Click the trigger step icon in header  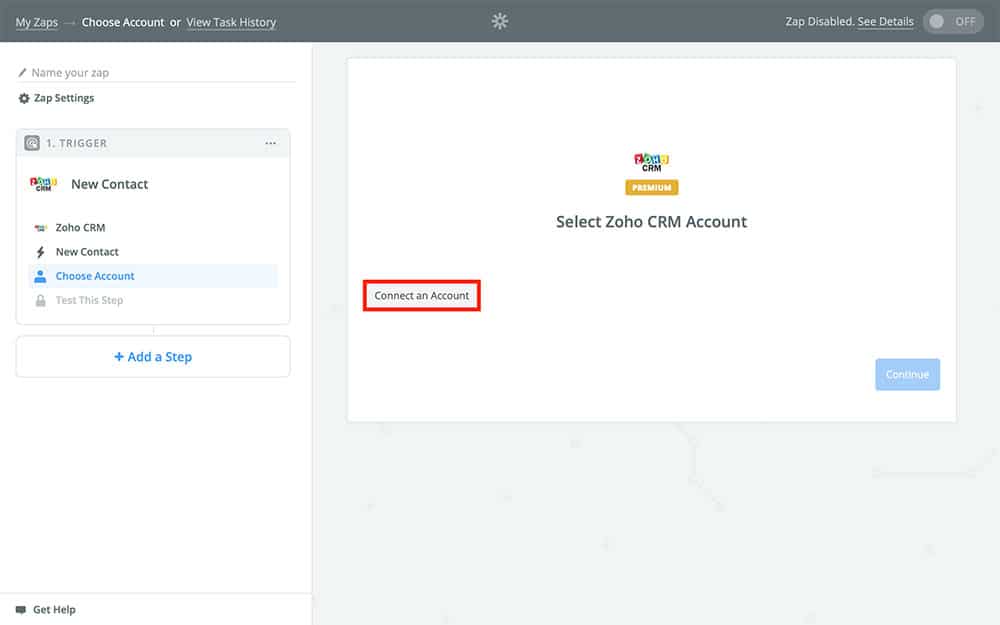pos(32,143)
